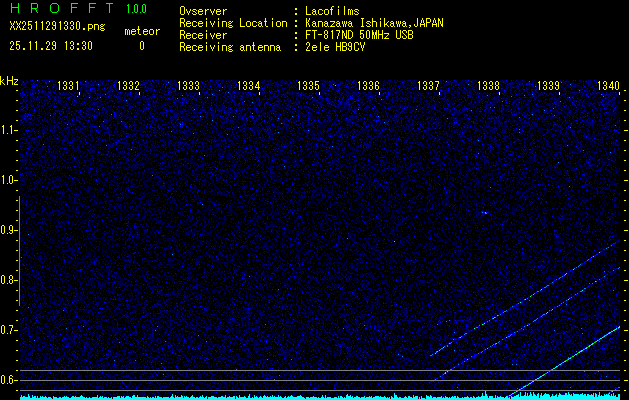Viewport: 629px width, 400px height.
Task: Click the kHz axis unit label
Action: (x=9, y=80)
